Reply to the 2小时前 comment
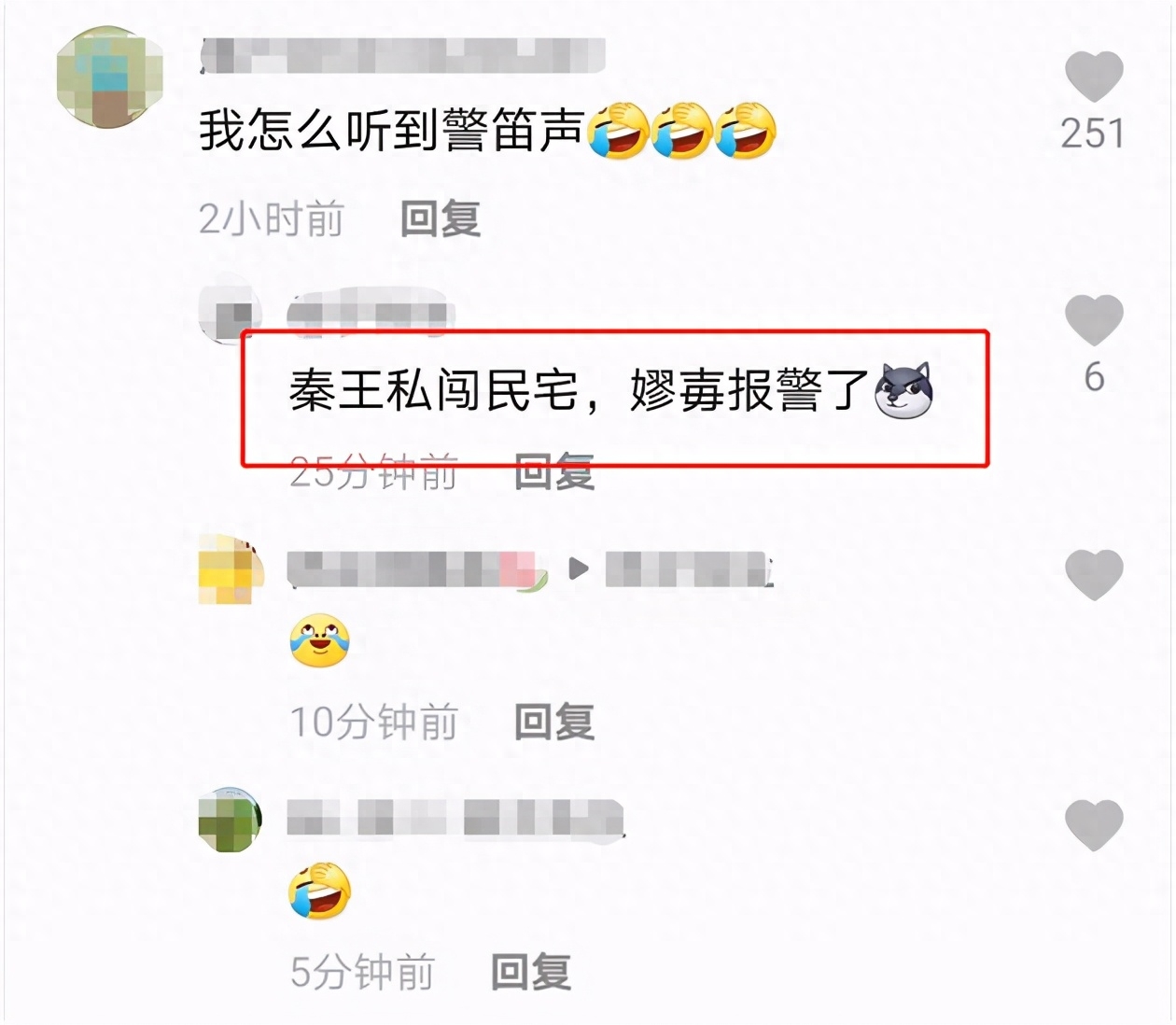Image resolution: width=1176 pixels, height=1025 pixels. [x=441, y=219]
